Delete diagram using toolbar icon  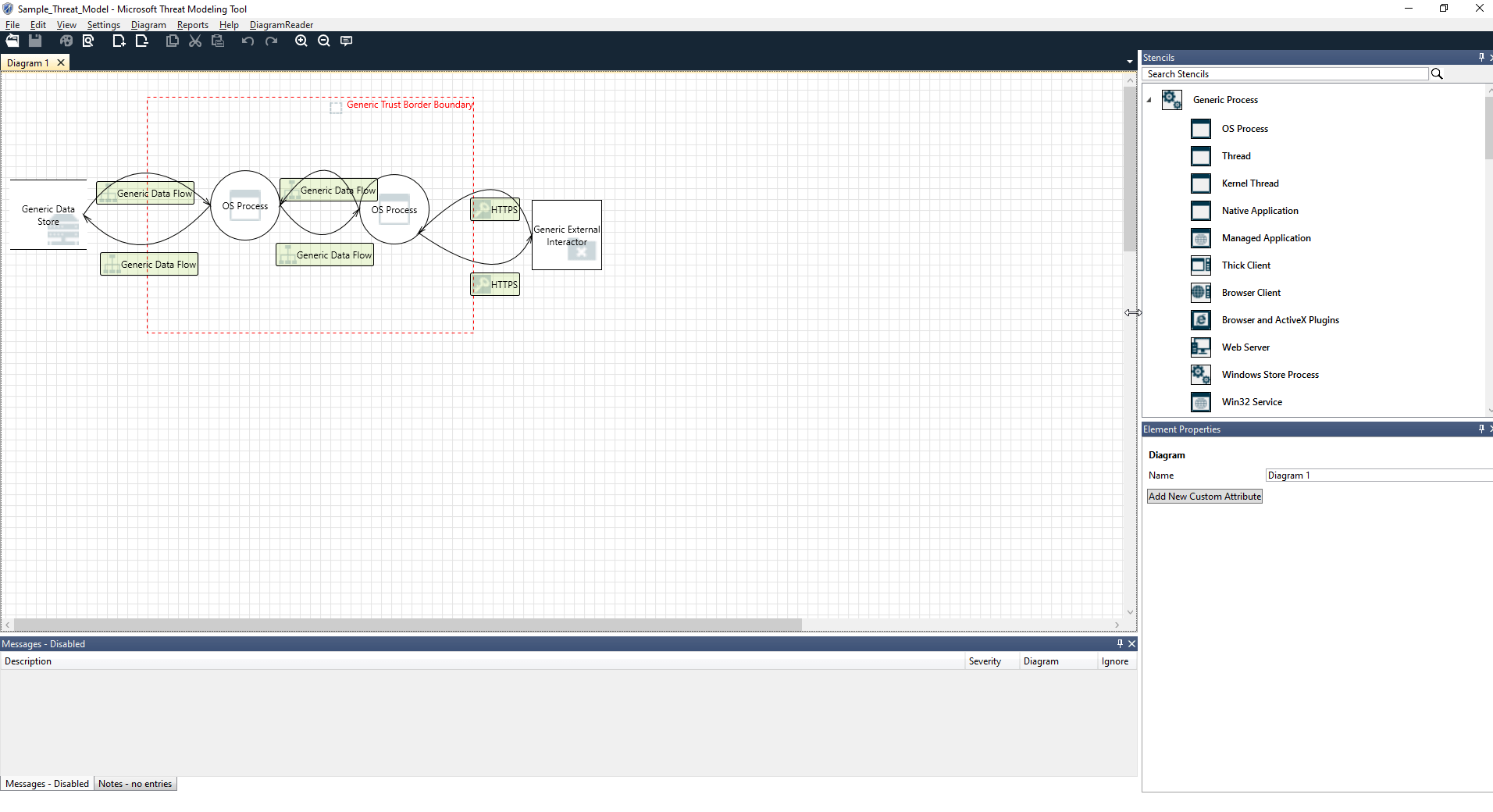[141, 41]
